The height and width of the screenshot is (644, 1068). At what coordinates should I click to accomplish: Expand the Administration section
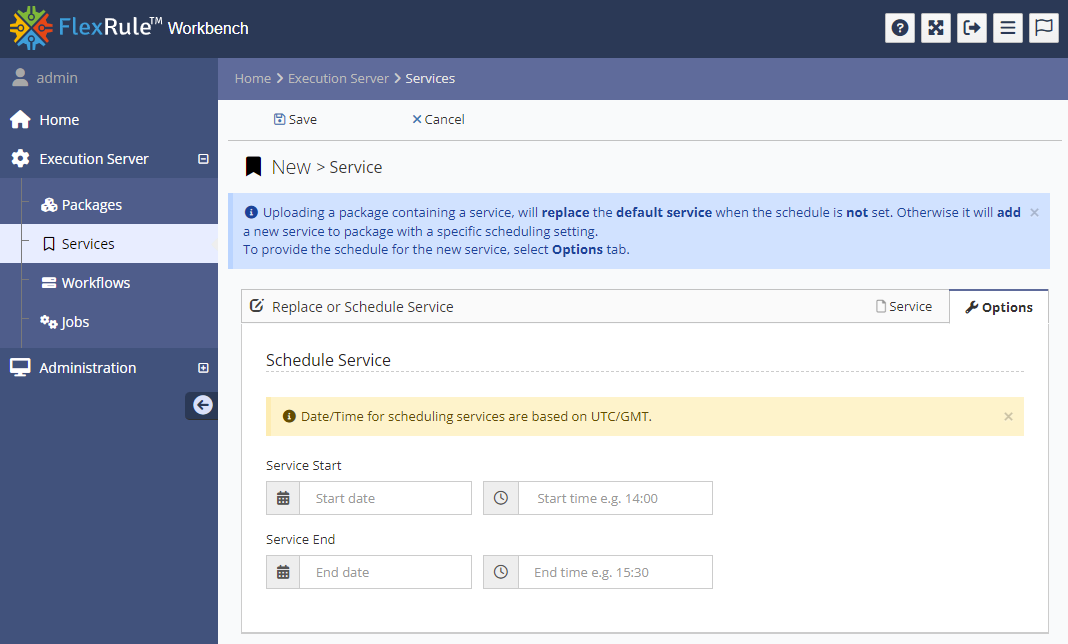pos(203,368)
